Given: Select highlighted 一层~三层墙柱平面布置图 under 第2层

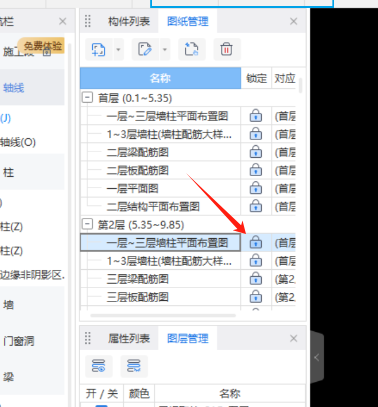Looking at the screenshot, I should [160, 242].
